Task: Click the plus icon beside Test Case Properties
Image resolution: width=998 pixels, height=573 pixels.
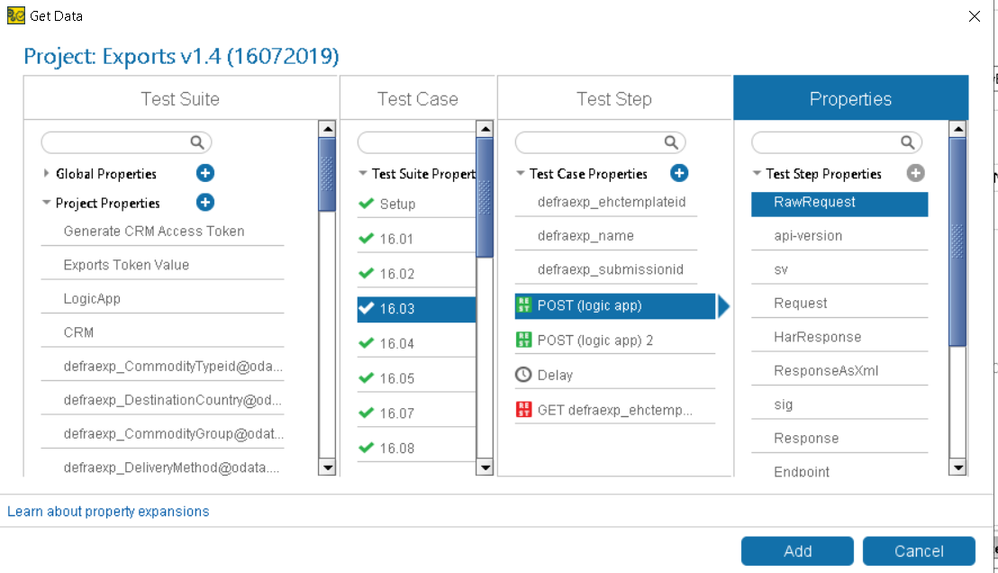Action: (x=679, y=173)
